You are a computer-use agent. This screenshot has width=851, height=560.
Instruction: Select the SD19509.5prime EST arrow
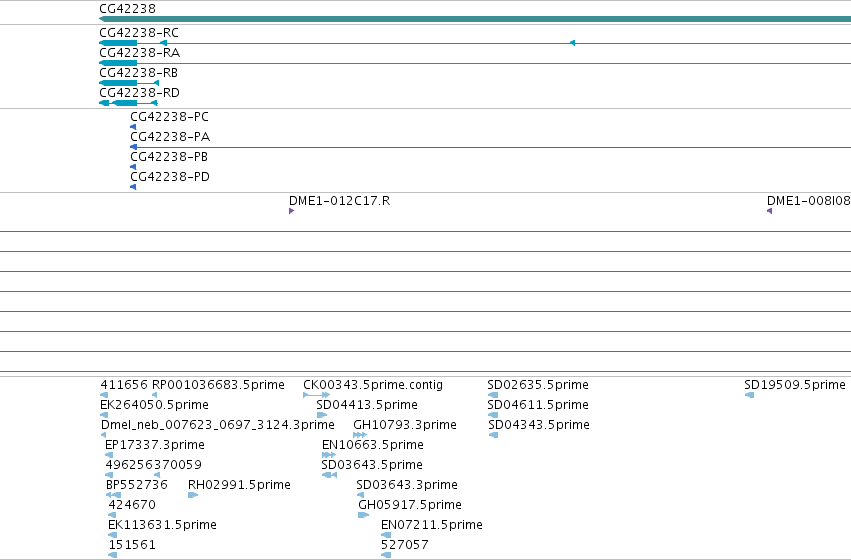tap(750, 395)
